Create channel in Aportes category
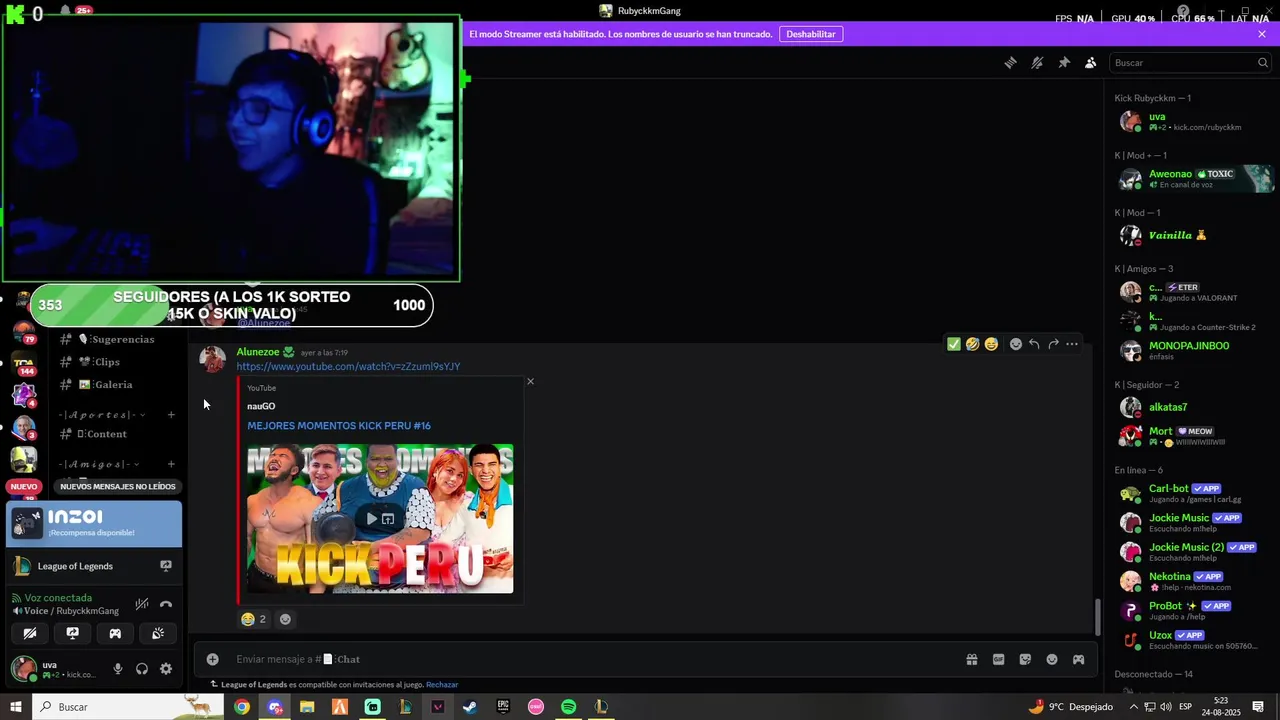 pos(171,415)
